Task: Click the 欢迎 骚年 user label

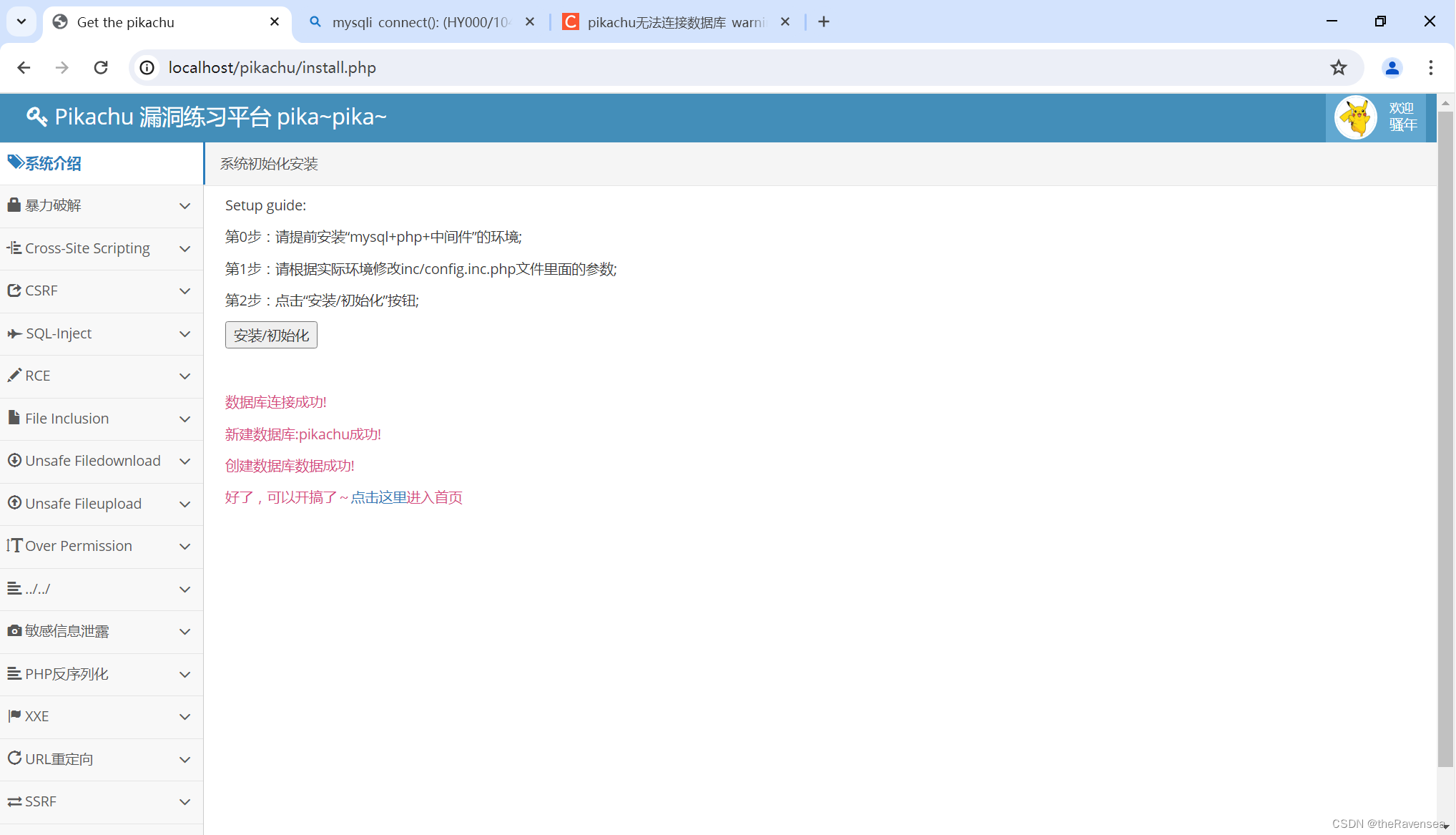Action: [1402, 117]
